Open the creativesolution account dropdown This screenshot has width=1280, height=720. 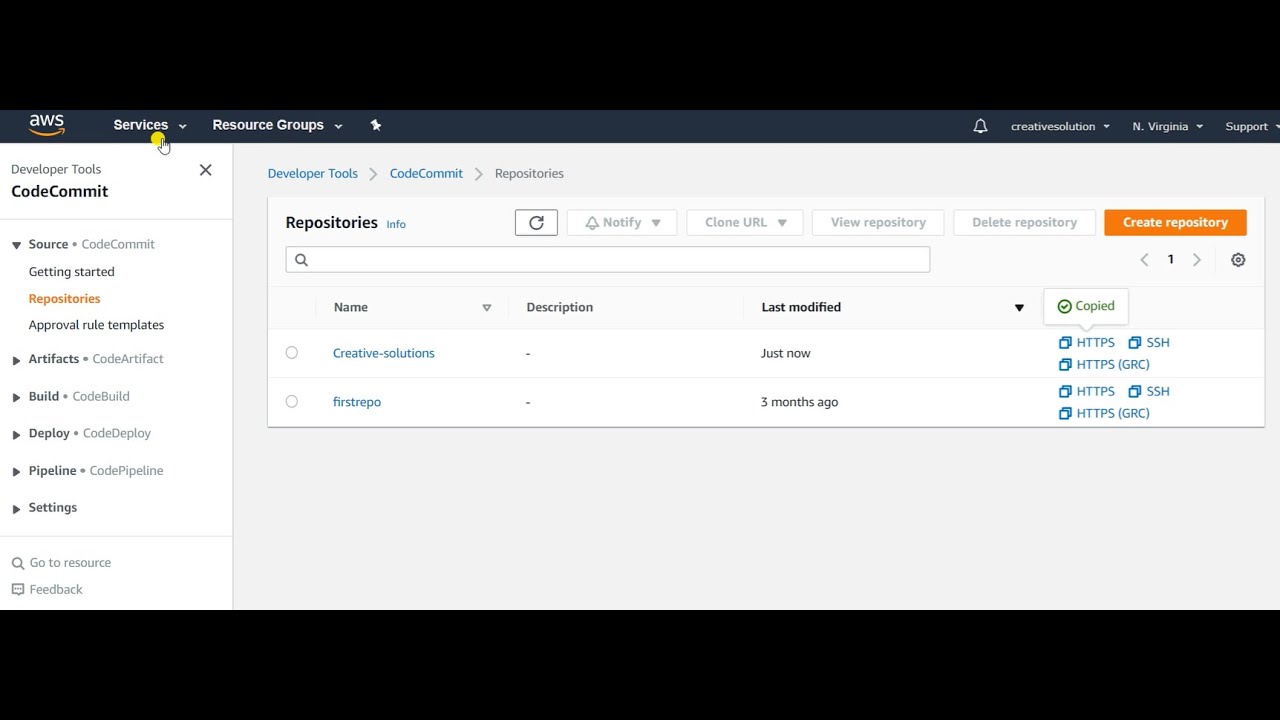tap(1060, 126)
